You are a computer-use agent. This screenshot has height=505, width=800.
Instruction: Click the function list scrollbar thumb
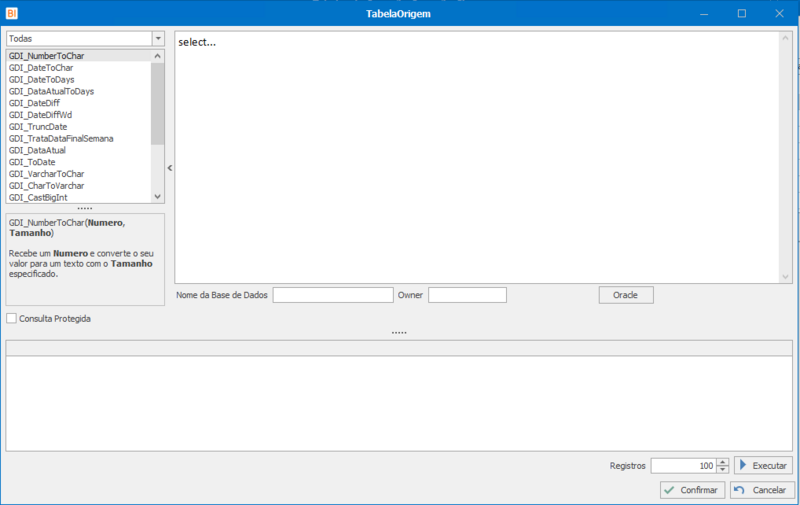tap(158, 104)
